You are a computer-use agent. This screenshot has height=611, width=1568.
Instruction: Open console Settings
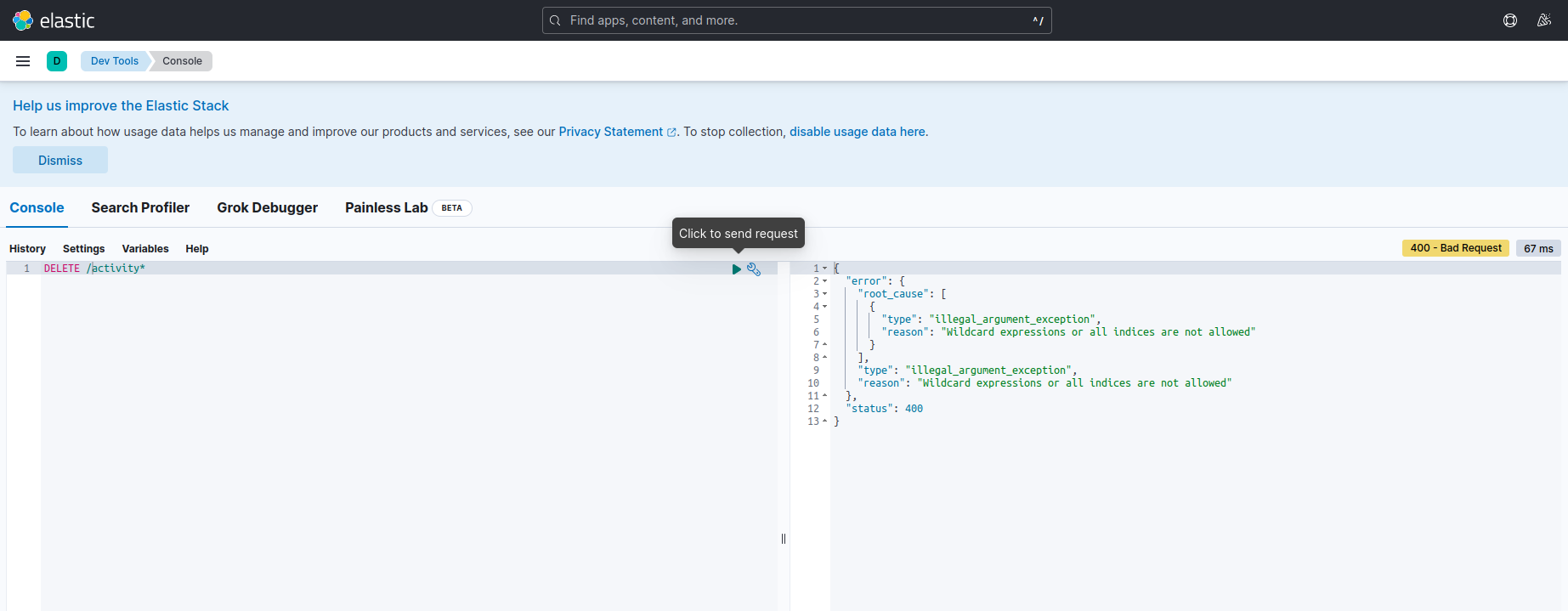[83, 249]
